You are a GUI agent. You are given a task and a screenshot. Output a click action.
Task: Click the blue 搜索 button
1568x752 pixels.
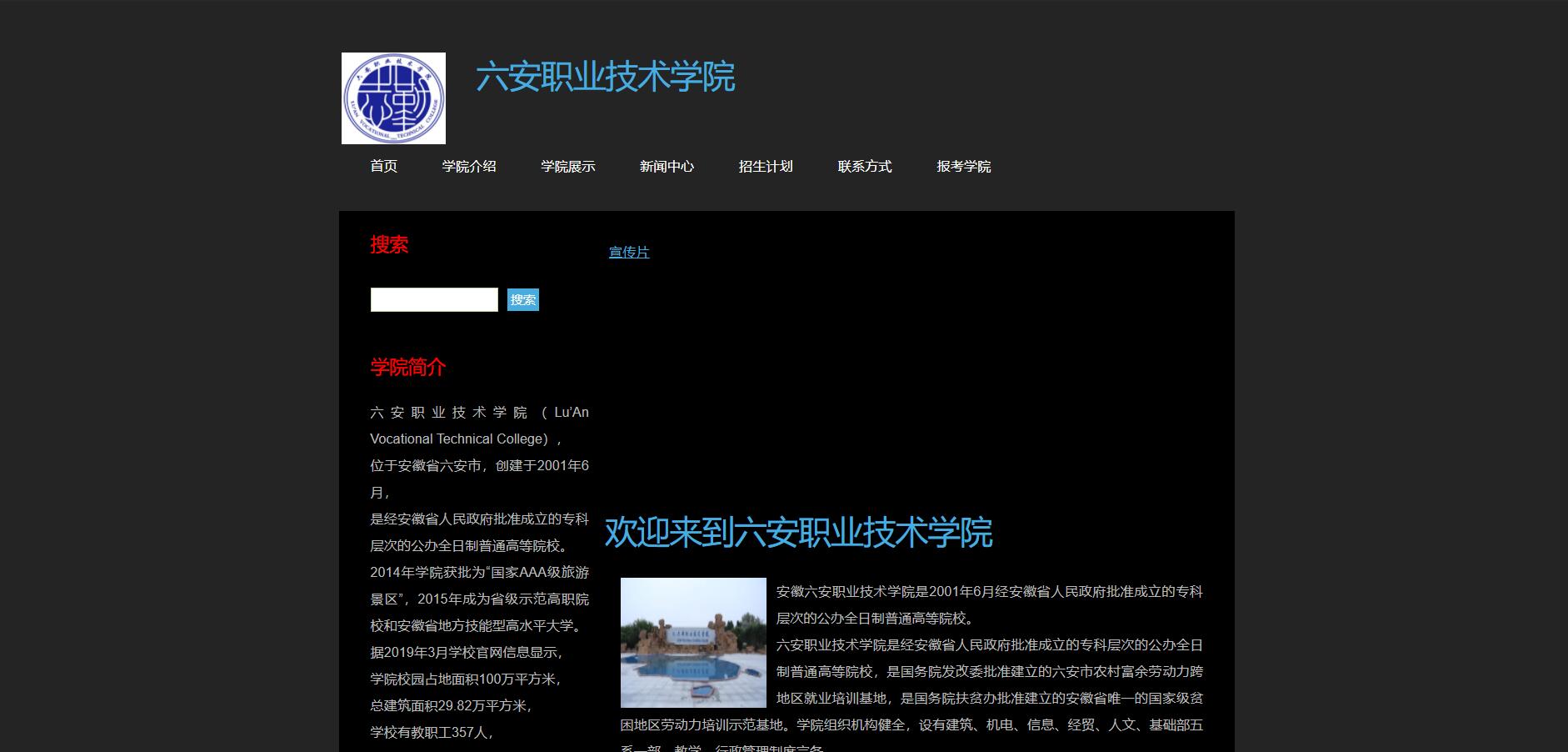click(523, 299)
